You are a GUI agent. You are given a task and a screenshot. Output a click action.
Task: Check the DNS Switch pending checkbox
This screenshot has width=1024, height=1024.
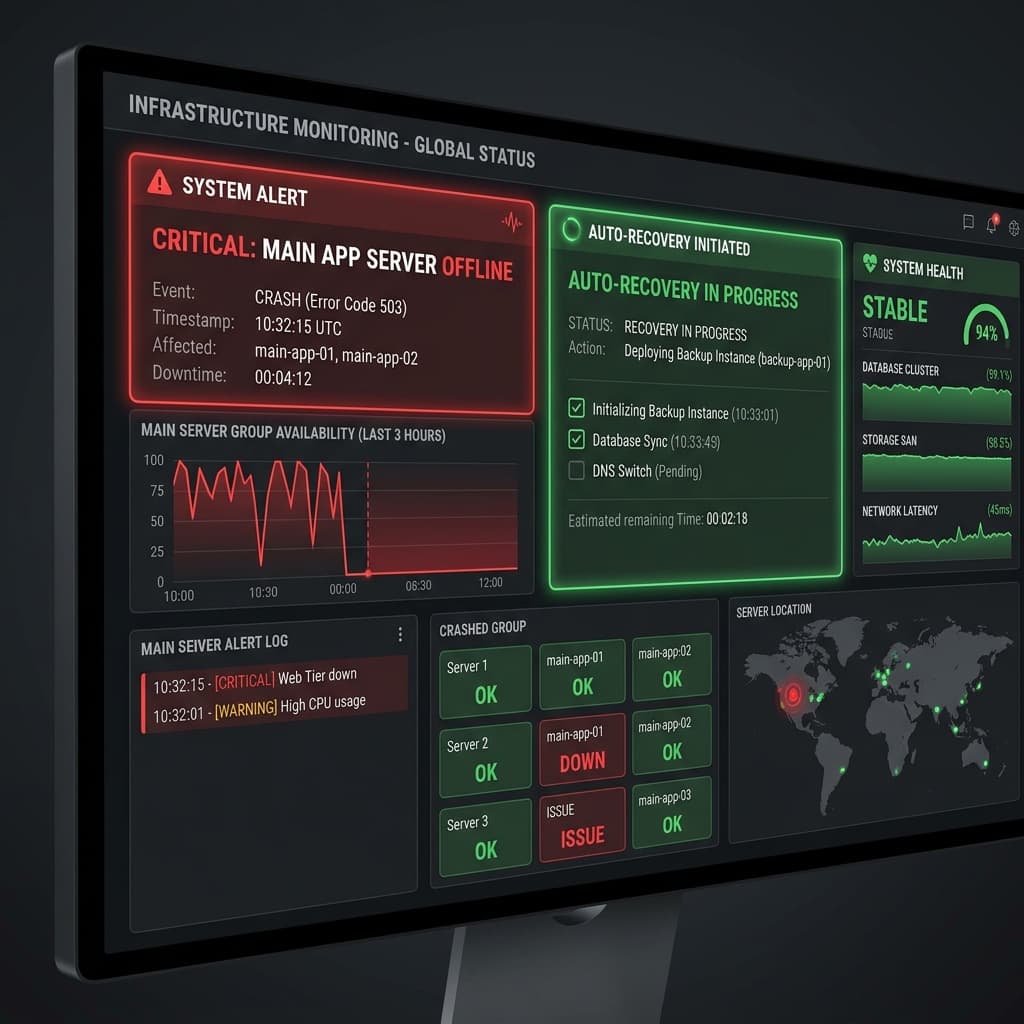[x=576, y=470]
